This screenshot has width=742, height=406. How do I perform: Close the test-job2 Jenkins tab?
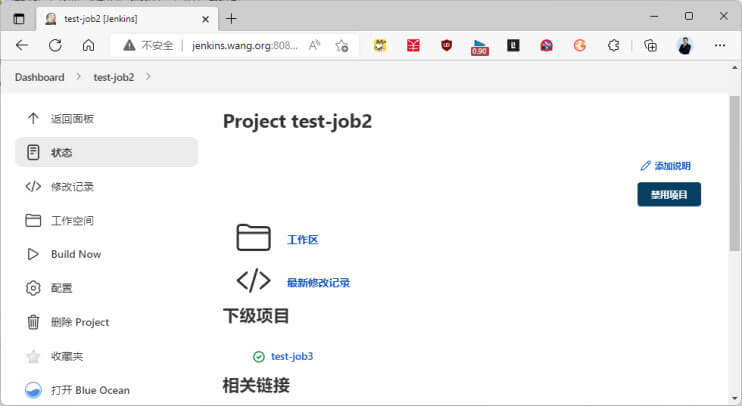[205, 19]
